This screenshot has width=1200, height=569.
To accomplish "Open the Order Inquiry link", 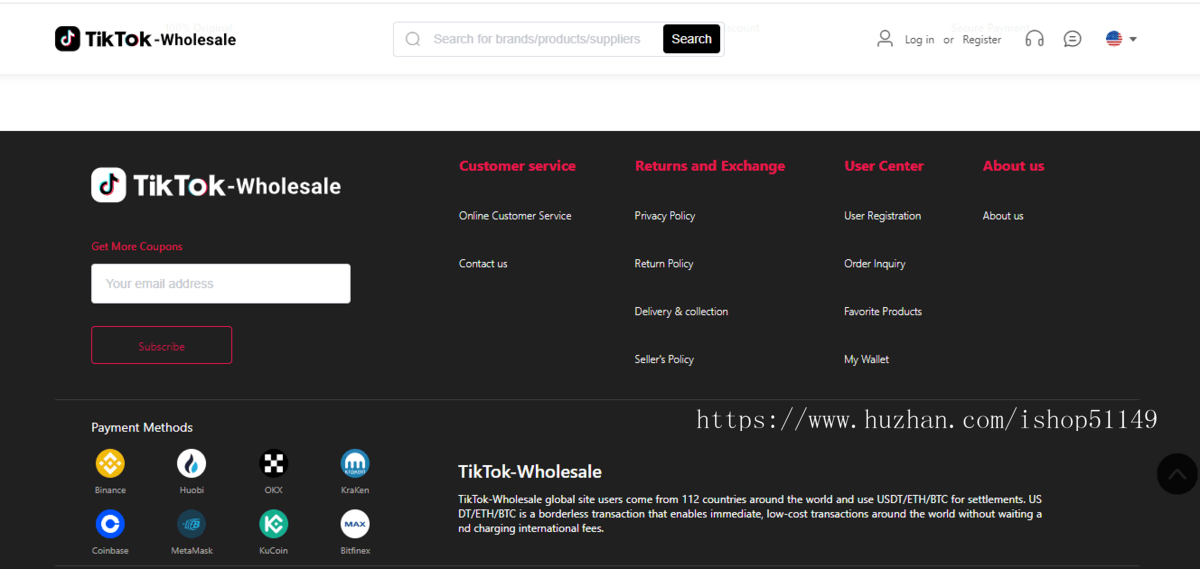I will (x=875, y=264).
